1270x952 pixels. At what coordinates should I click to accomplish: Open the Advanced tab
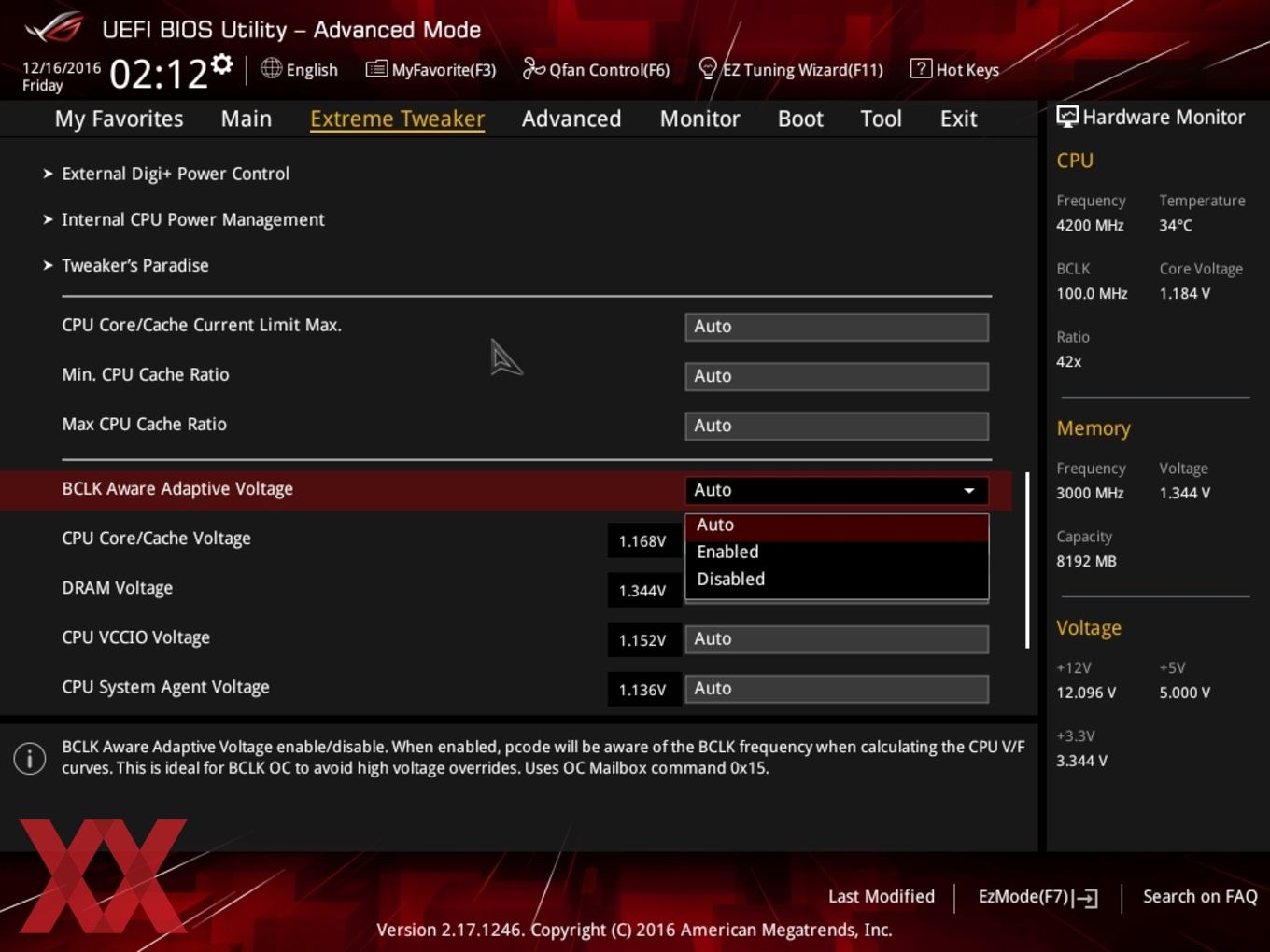(x=571, y=119)
